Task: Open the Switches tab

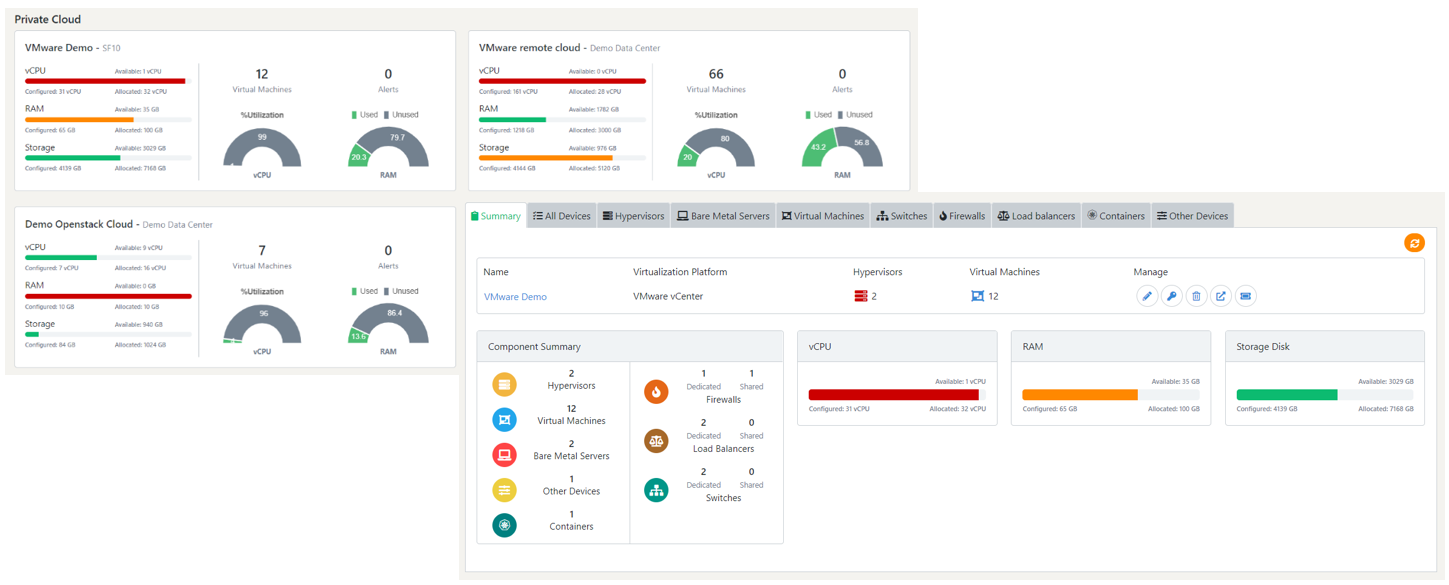Action: (x=902, y=216)
